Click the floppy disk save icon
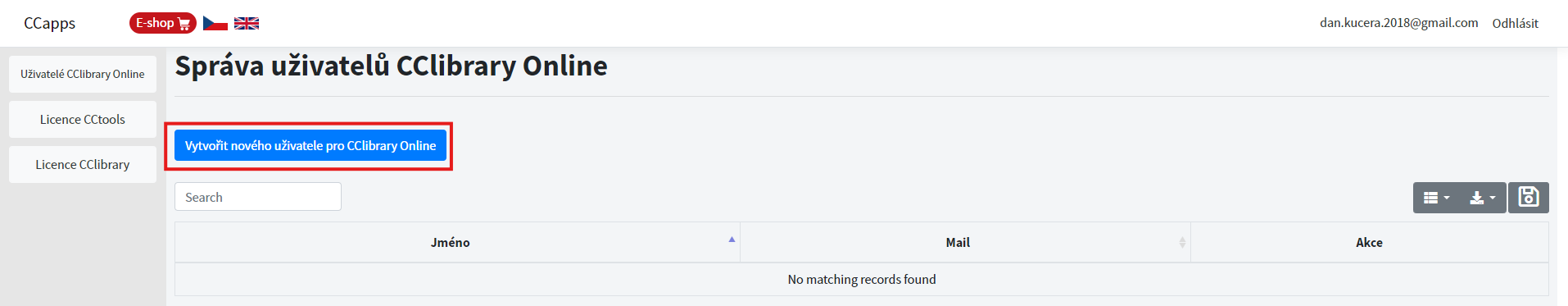The height and width of the screenshot is (306, 1568). coord(1529,198)
